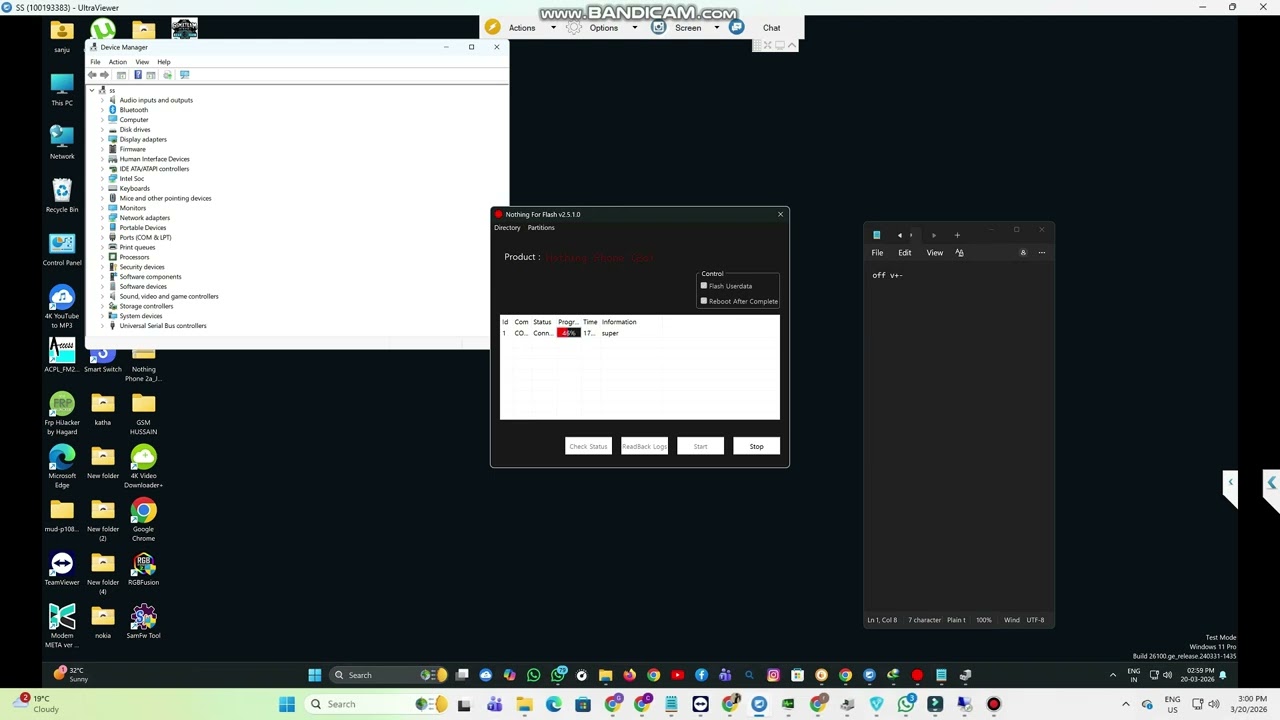Open Notepad Edit menu
1280x720 pixels.
coord(904,253)
